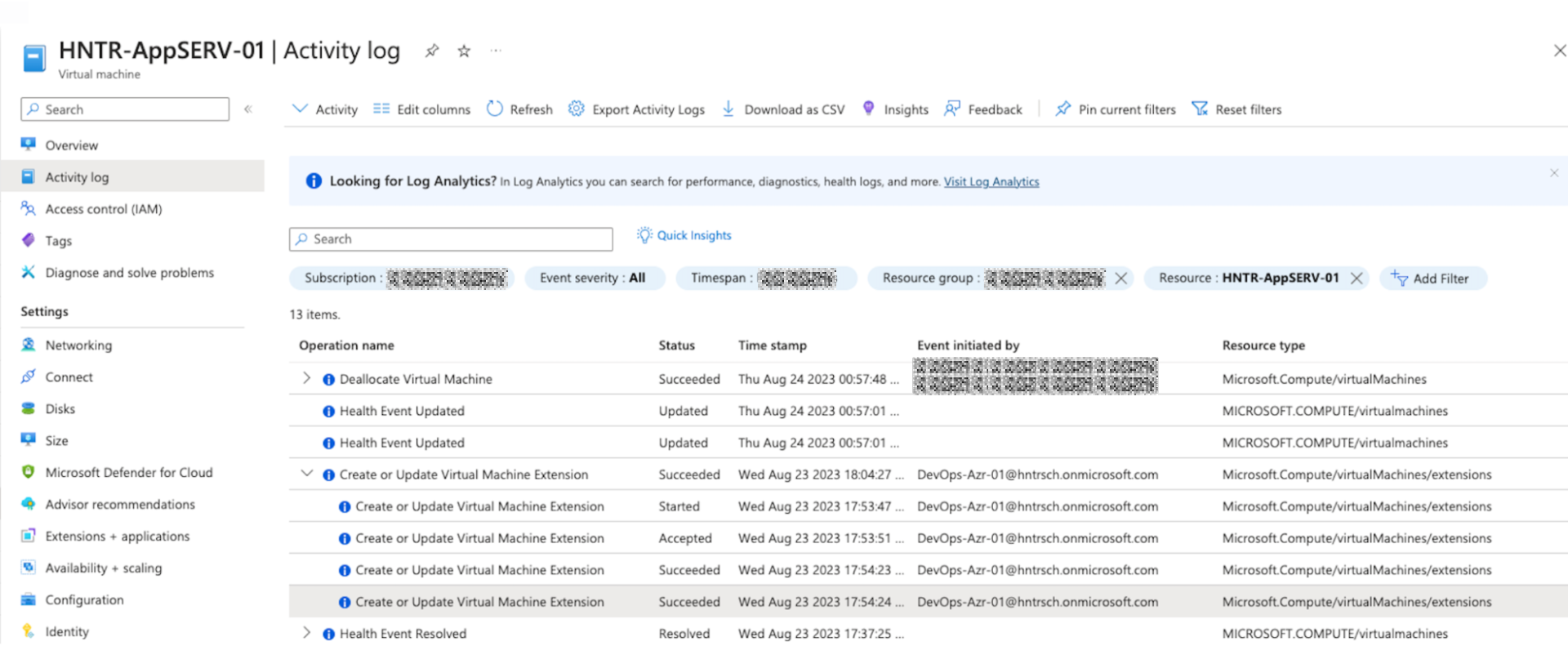Viewport: 1568px width, 646px height.
Task: Pin the Activity log blade
Action: [x=432, y=51]
